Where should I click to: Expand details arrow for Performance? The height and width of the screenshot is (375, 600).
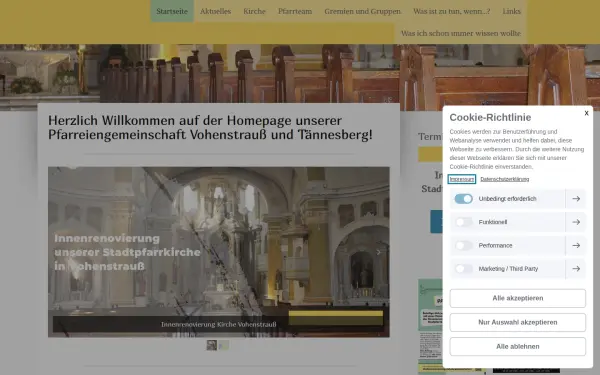tap(576, 245)
